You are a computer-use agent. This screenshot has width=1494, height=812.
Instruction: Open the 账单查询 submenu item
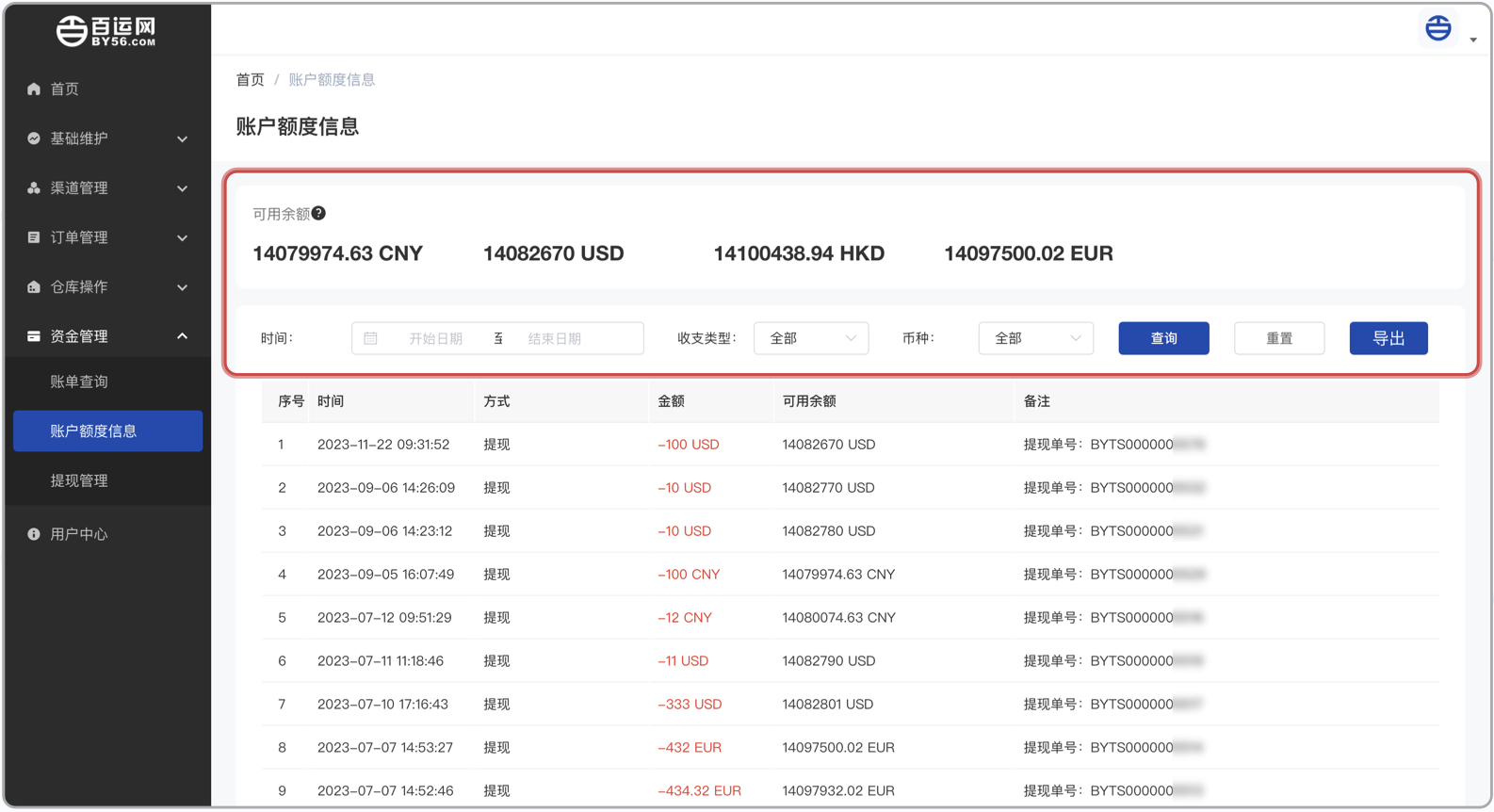[x=79, y=382]
